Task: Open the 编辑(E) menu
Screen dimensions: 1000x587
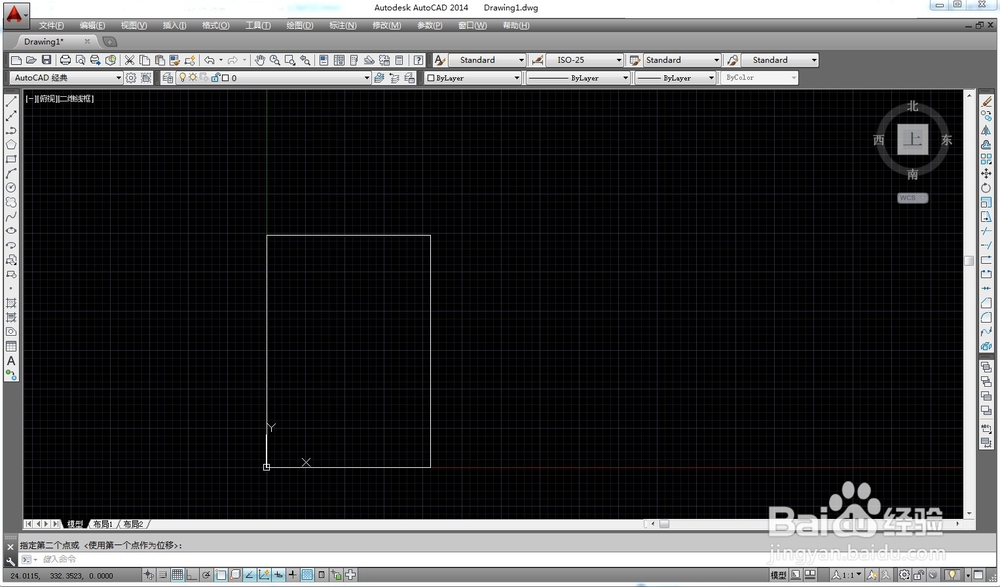Action: click(92, 26)
